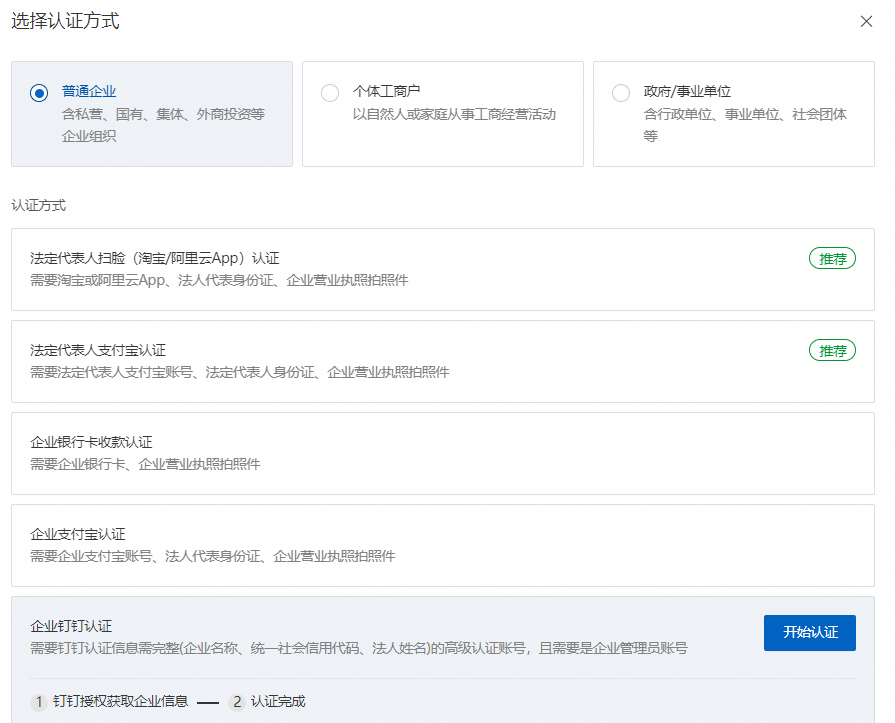
Task: Click 推荐 badge on 扫脸认证 row
Action: pos(832,258)
